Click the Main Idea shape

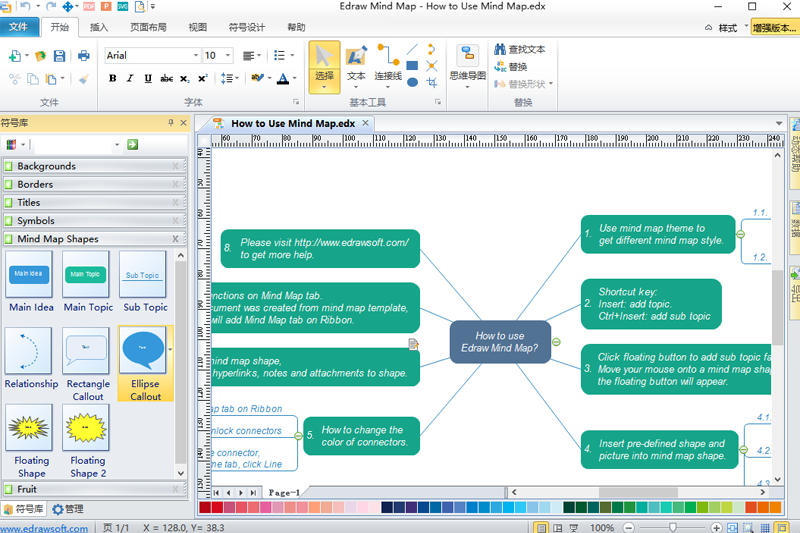pyautogui.click(x=31, y=281)
